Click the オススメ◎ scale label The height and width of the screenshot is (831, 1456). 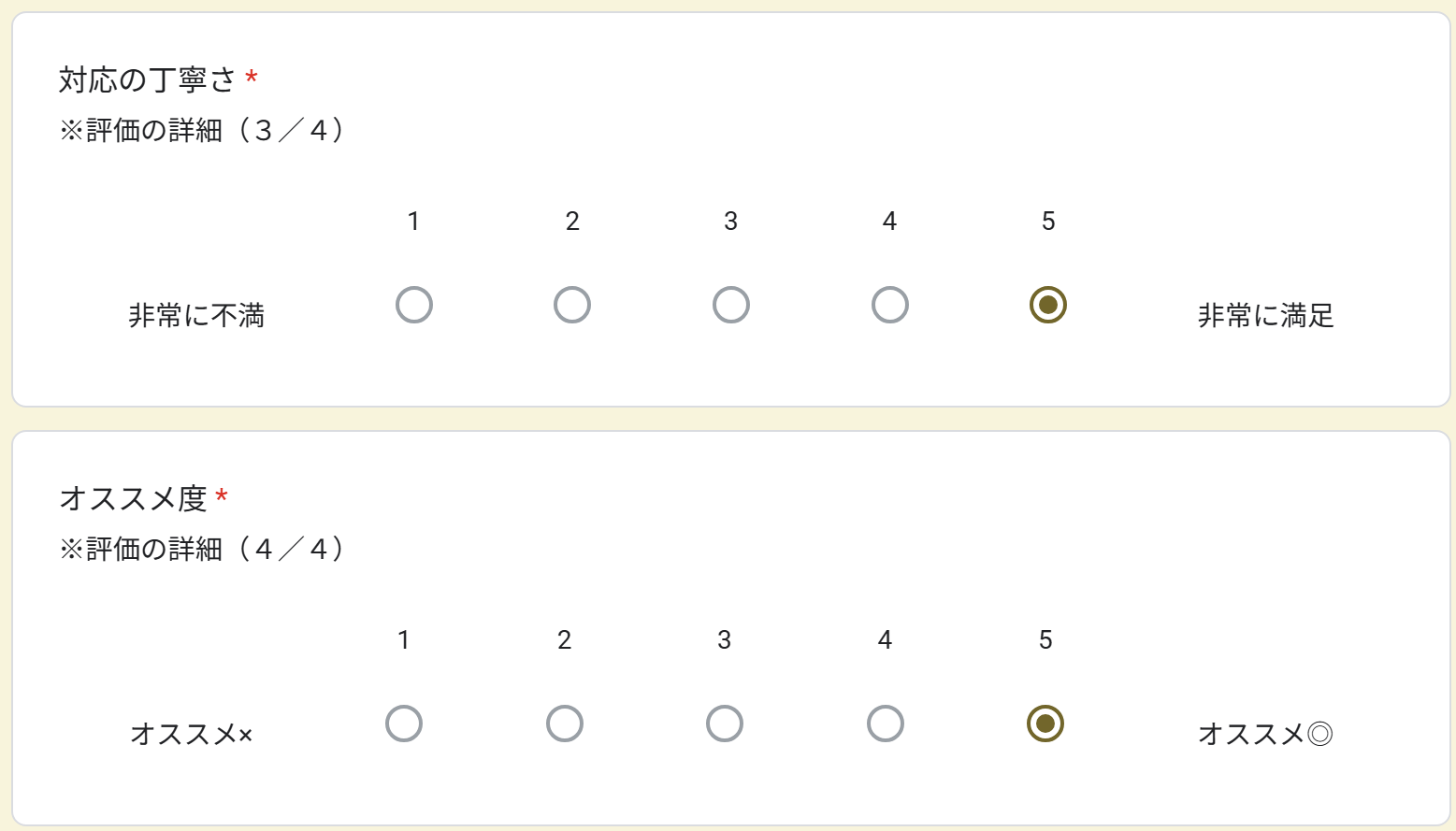point(1265,735)
